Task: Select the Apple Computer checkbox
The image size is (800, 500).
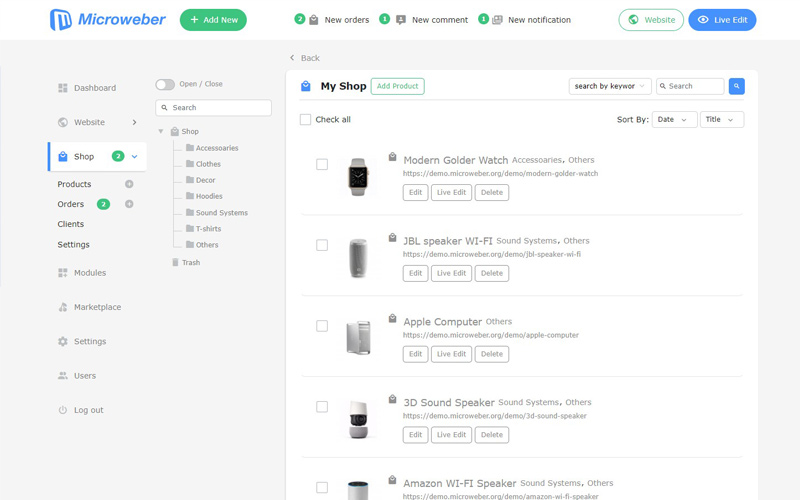Action: point(322,326)
